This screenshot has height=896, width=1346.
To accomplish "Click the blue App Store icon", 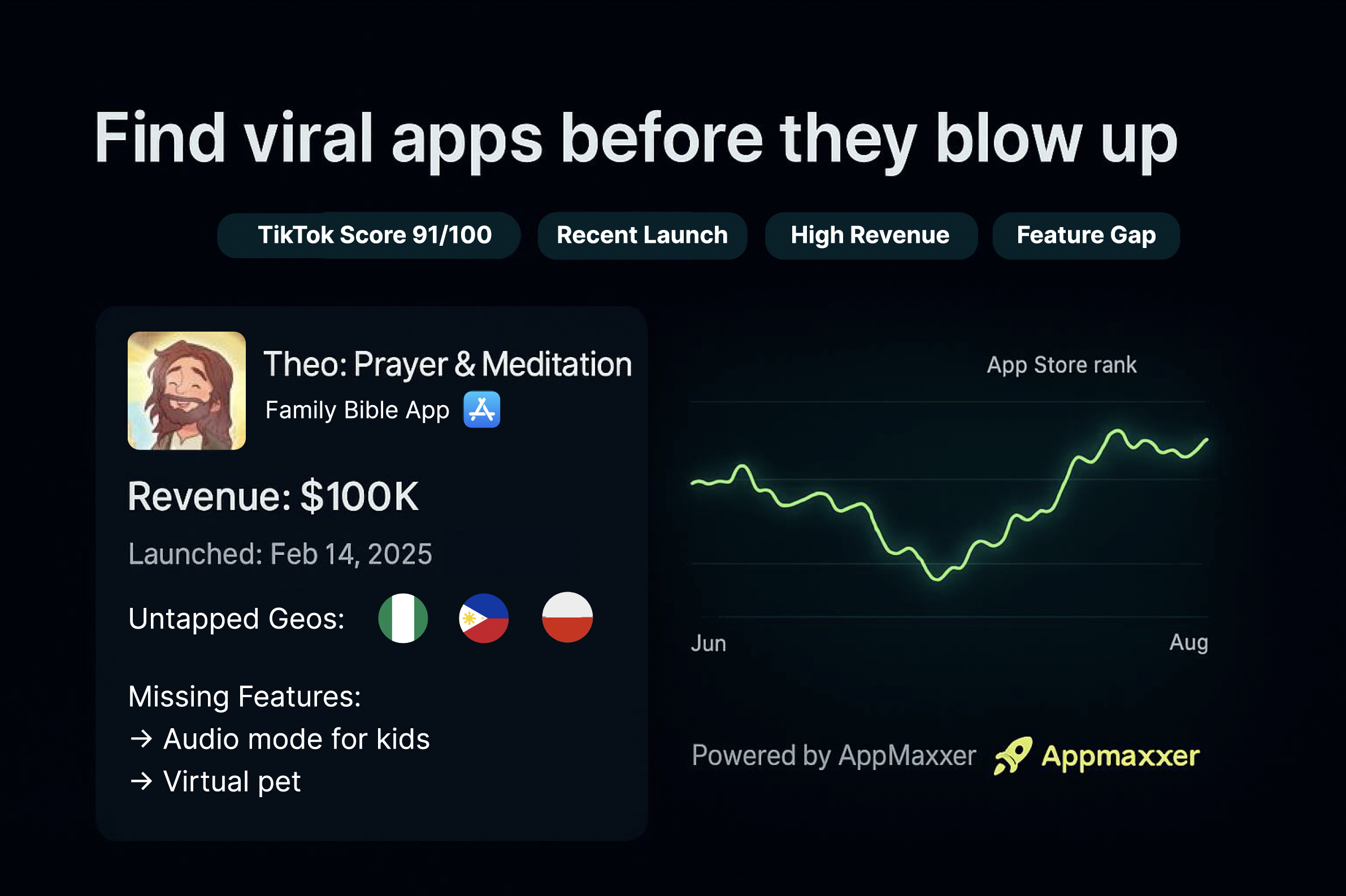I will (x=481, y=410).
